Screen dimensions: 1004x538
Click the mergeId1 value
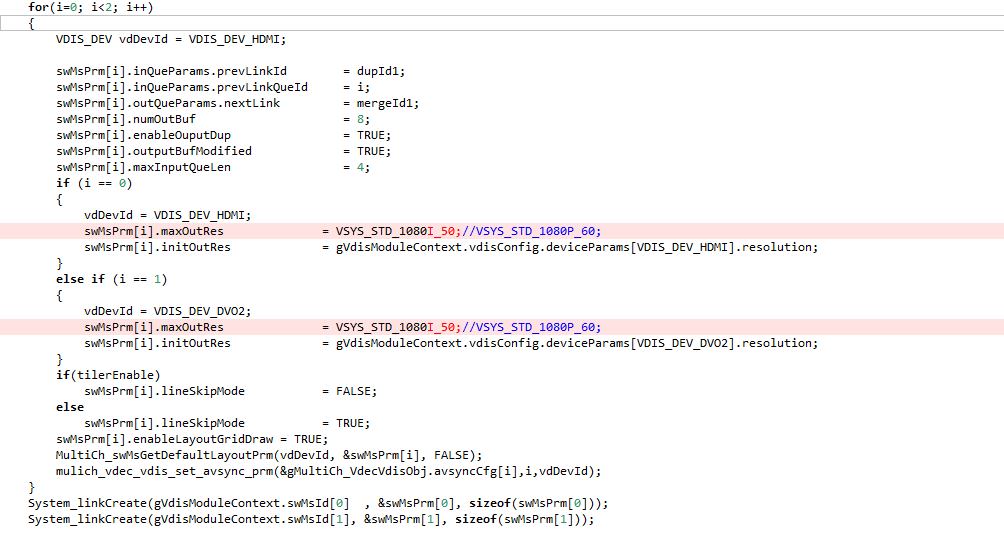[387, 103]
